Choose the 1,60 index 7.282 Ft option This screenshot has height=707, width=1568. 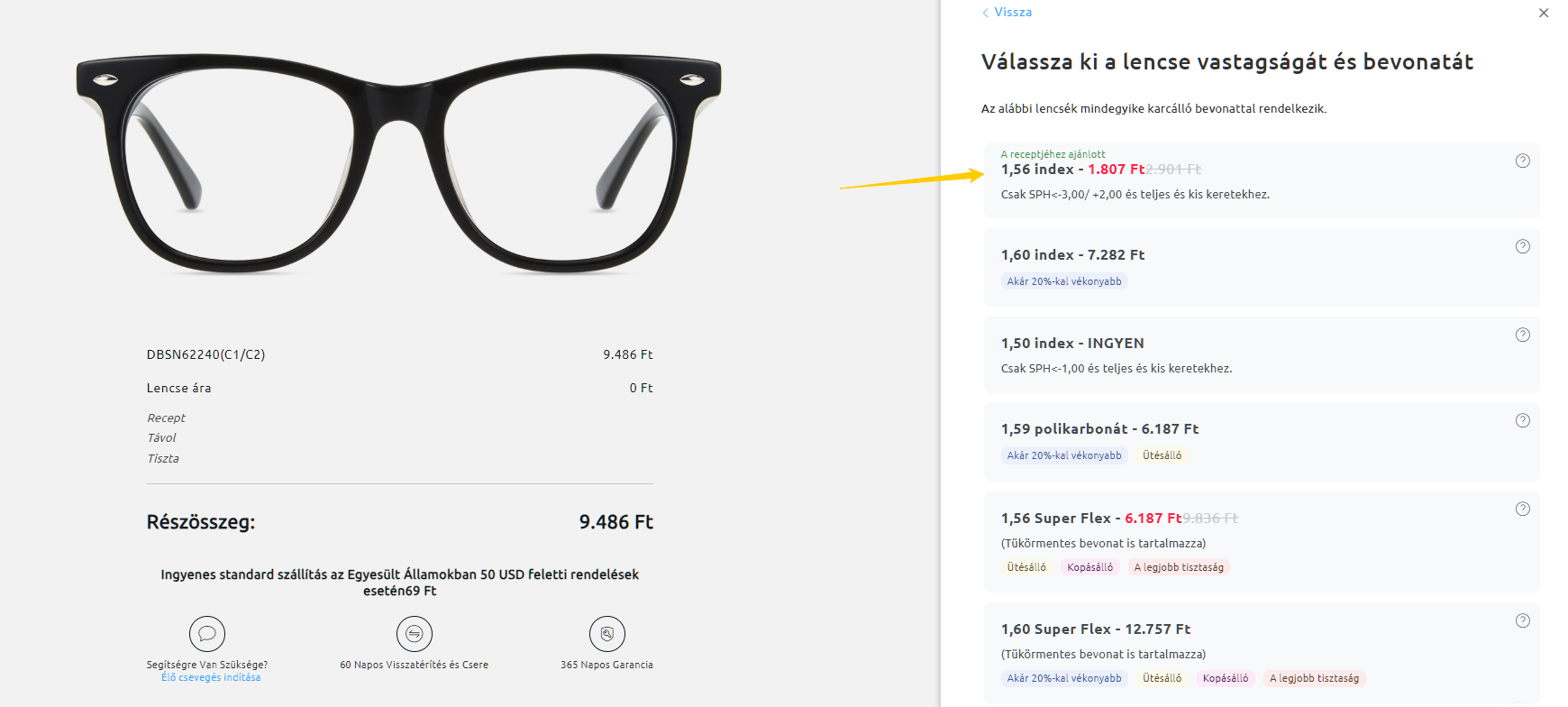pyautogui.click(x=1262, y=267)
